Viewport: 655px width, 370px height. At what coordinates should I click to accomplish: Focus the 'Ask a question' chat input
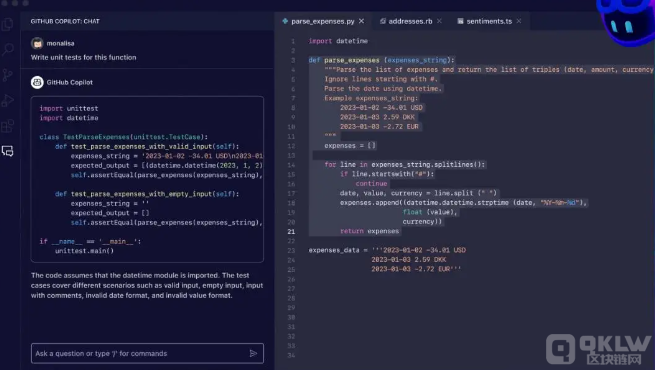click(x=147, y=353)
